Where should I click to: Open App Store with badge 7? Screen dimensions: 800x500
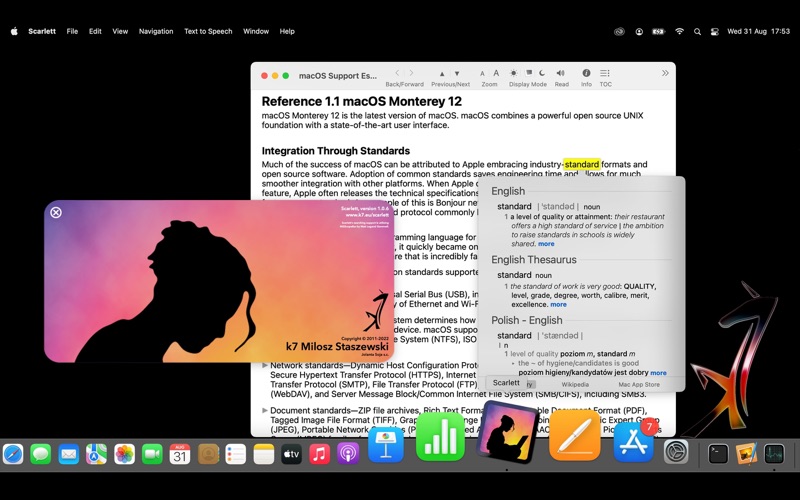[634, 441]
